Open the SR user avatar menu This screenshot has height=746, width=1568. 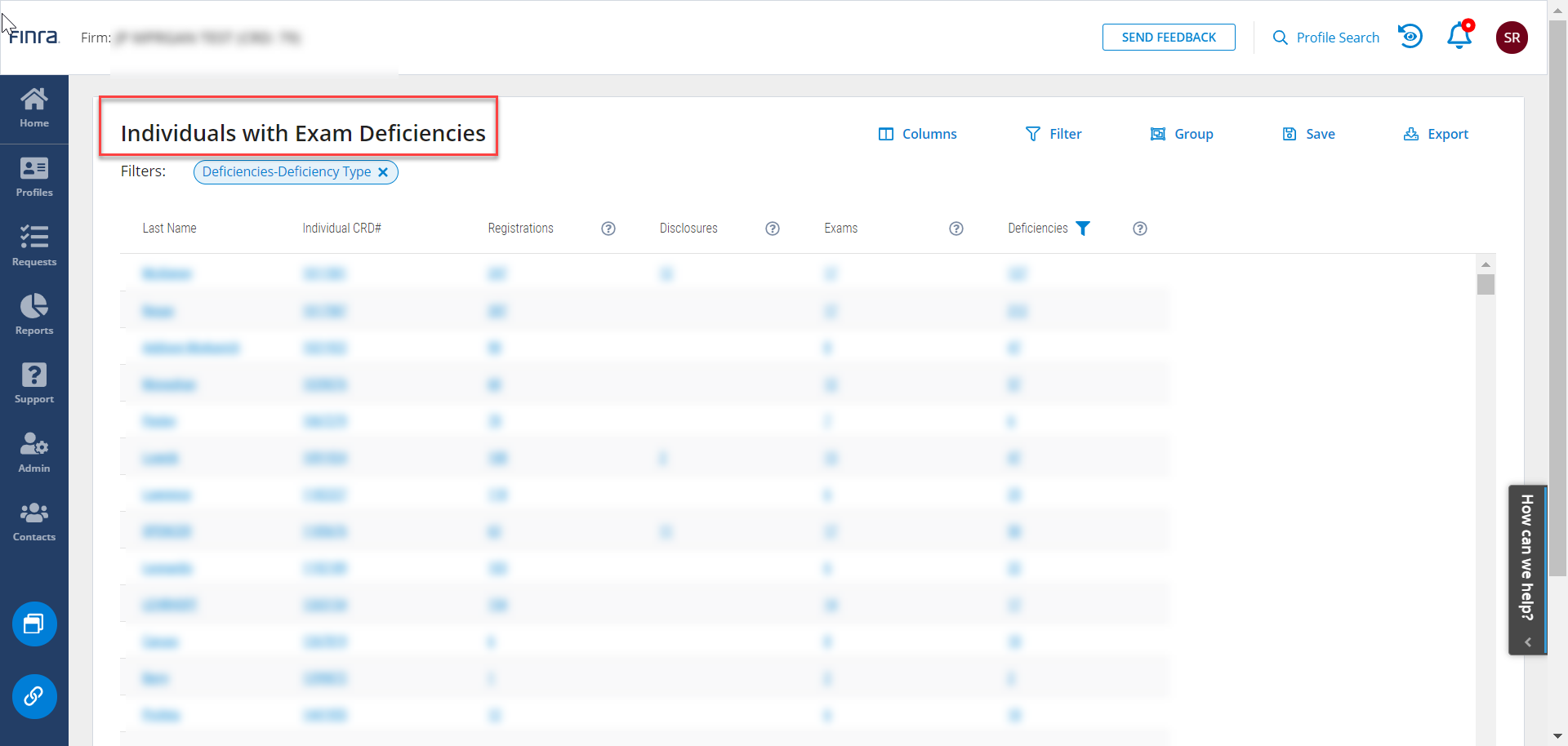[1512, 38]
